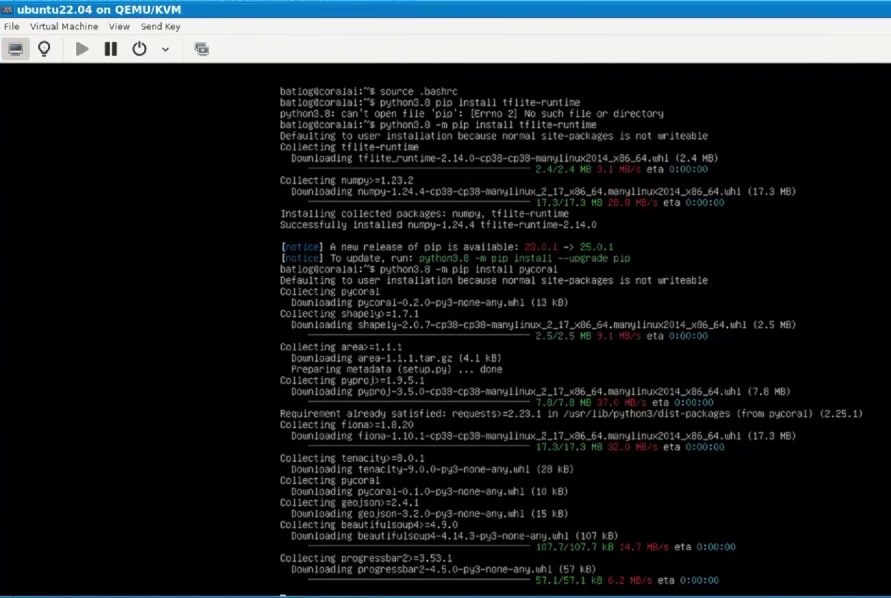The image size is (891, 598).
Task: Open the VM snapshots manager icon
Action: point(201,49)
